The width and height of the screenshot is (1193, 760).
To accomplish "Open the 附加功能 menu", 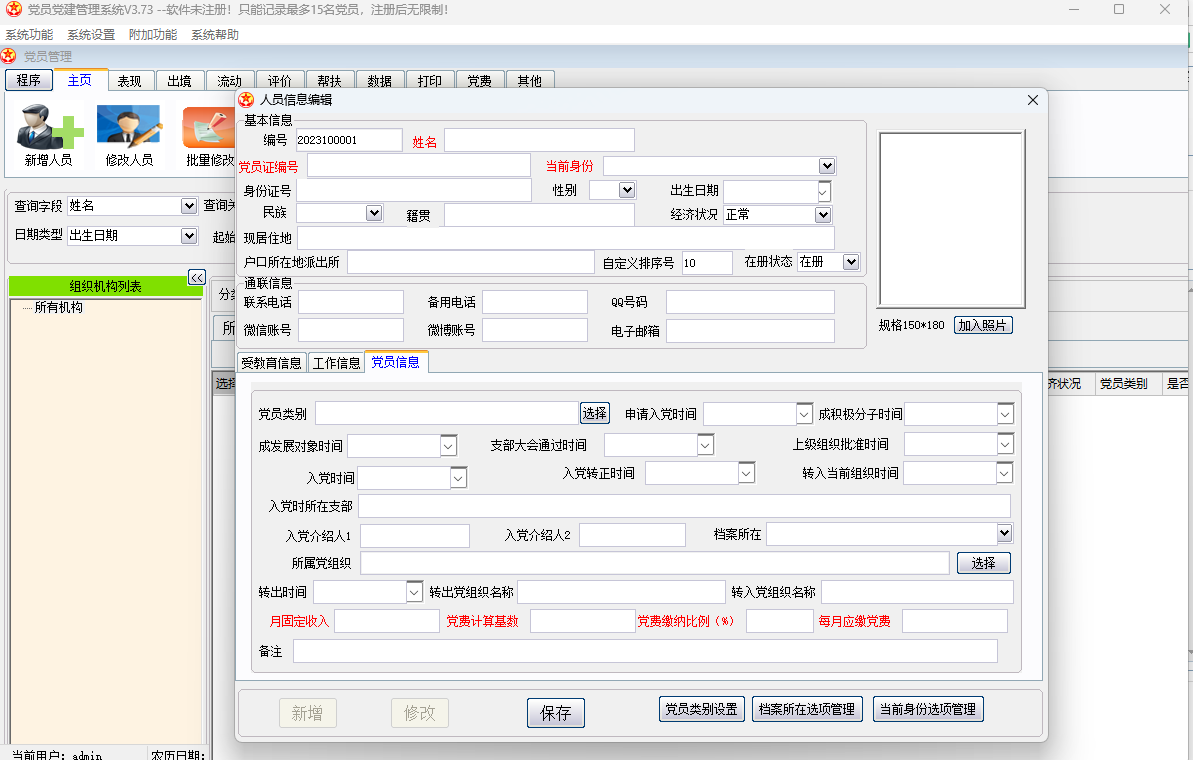I will [x=153, y=35].
